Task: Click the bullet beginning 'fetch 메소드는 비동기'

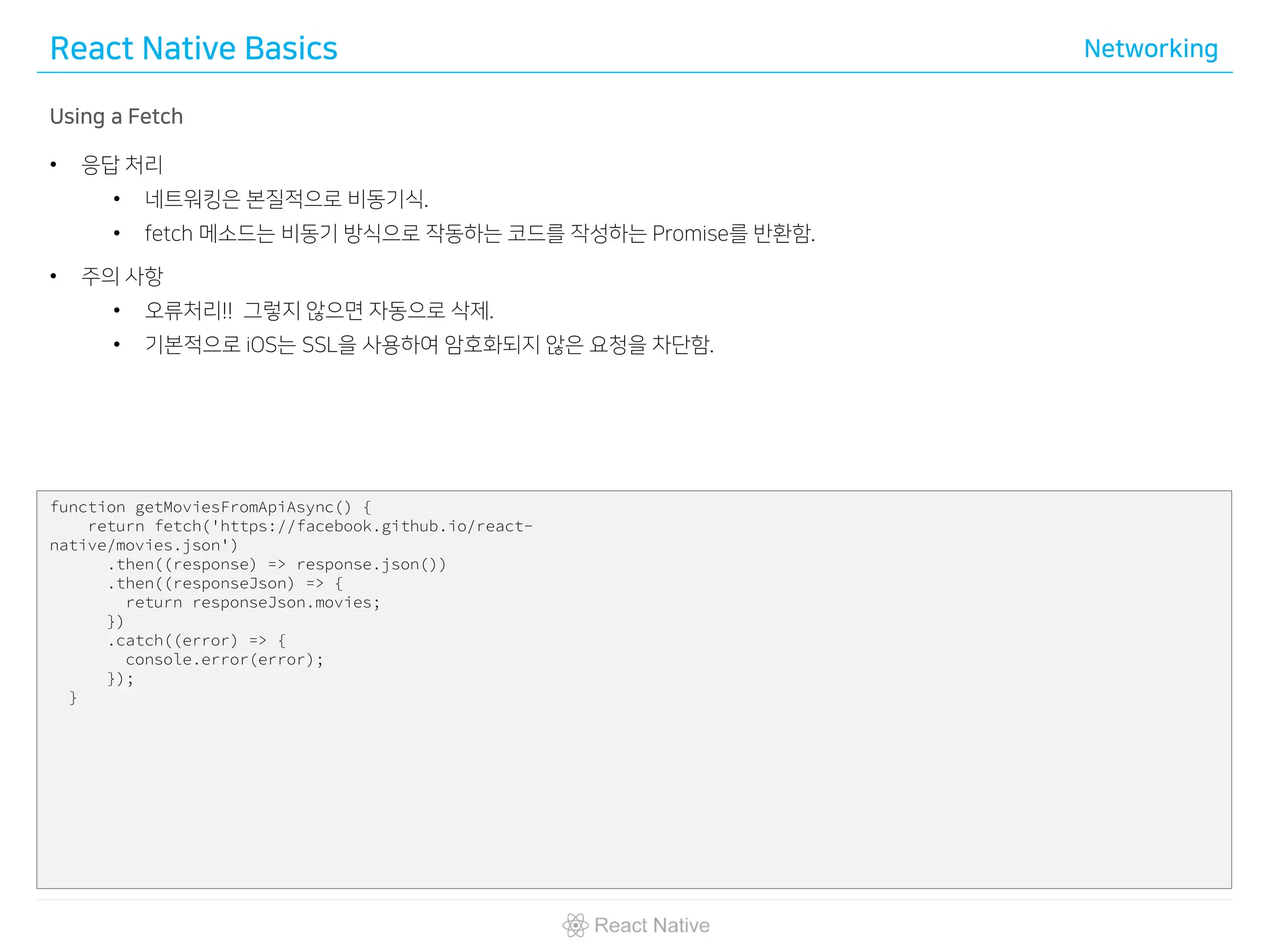Action: coord(480,234)
